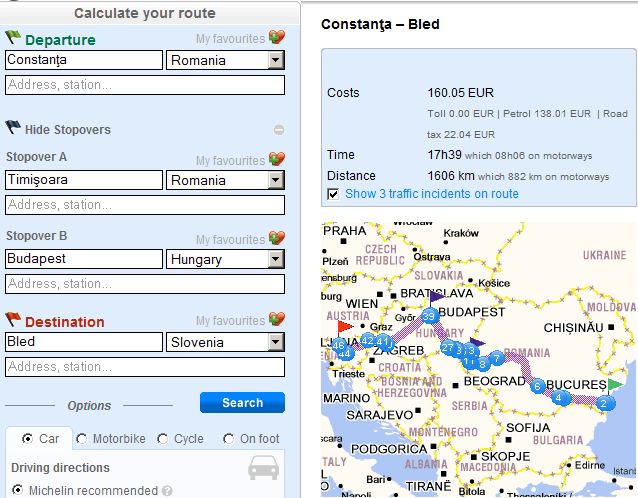The height and width of the screenshot is (498, 638).
Task: Click the minus icon beside Hide Stopovers
Action: point(279,130)
